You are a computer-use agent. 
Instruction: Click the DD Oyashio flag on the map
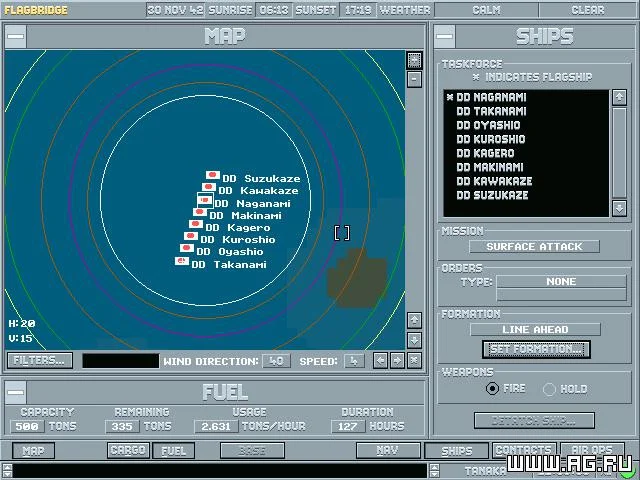point(187,248)
